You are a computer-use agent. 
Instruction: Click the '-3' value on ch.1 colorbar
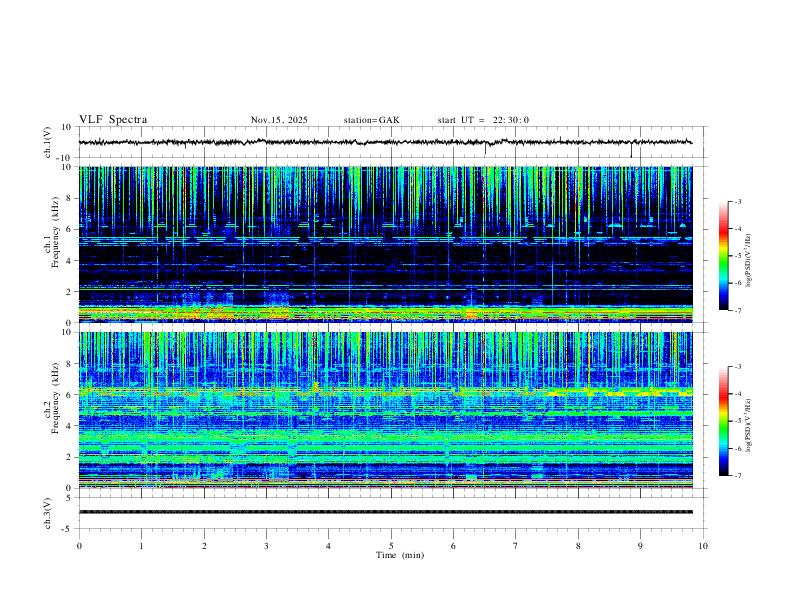737,201
